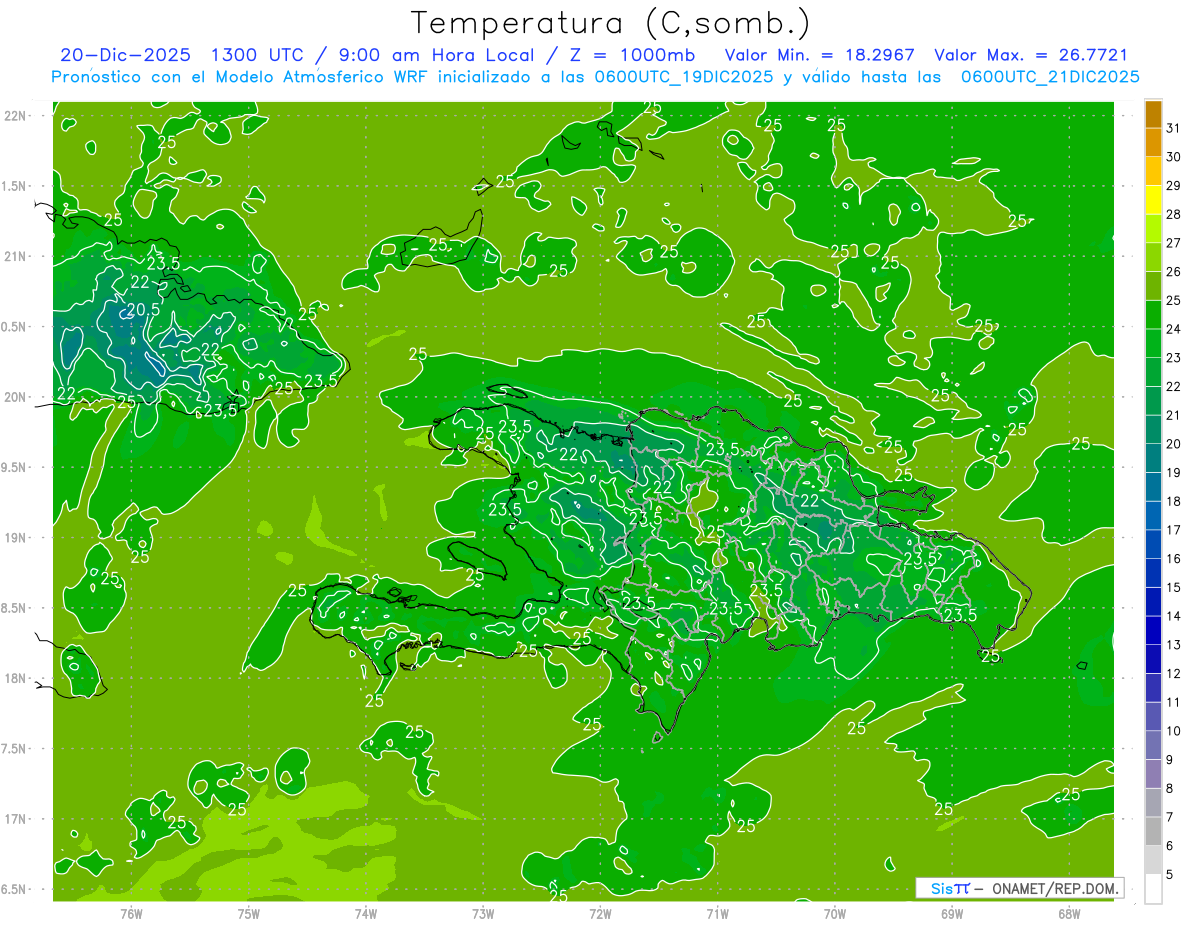
Task: Click the 'ONAMET/REP.DOM.' credit label
Action: [1054, 888]
